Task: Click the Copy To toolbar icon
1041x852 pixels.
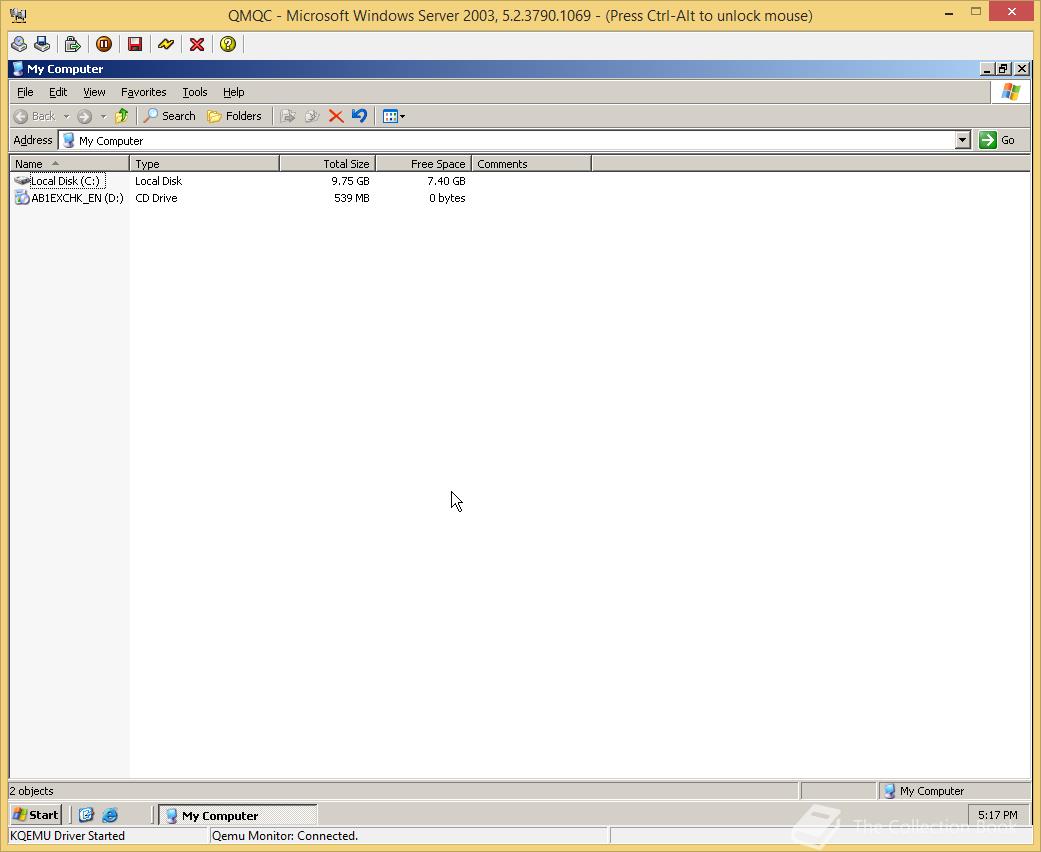Action: [312, 116]
